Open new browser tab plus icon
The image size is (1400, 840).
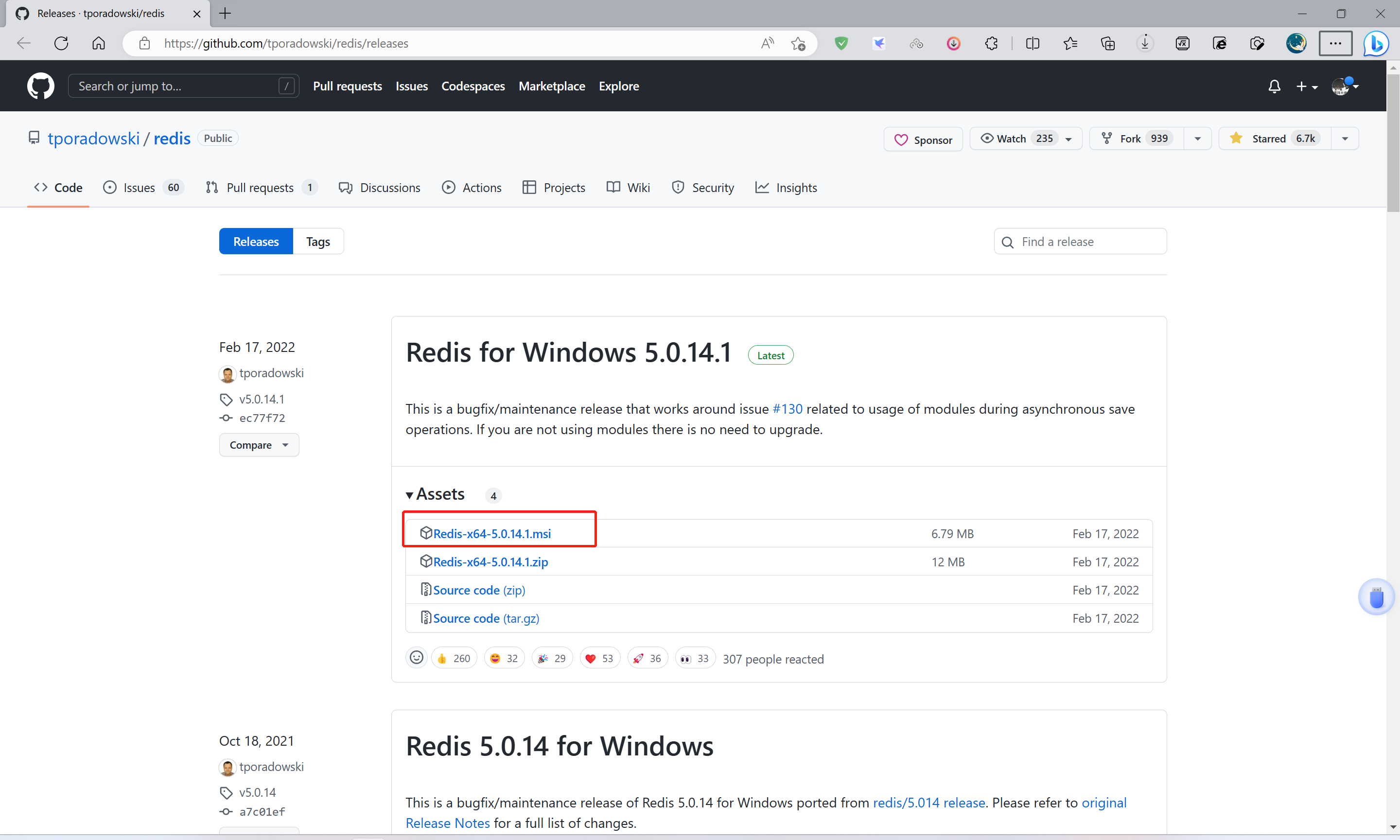225,14
